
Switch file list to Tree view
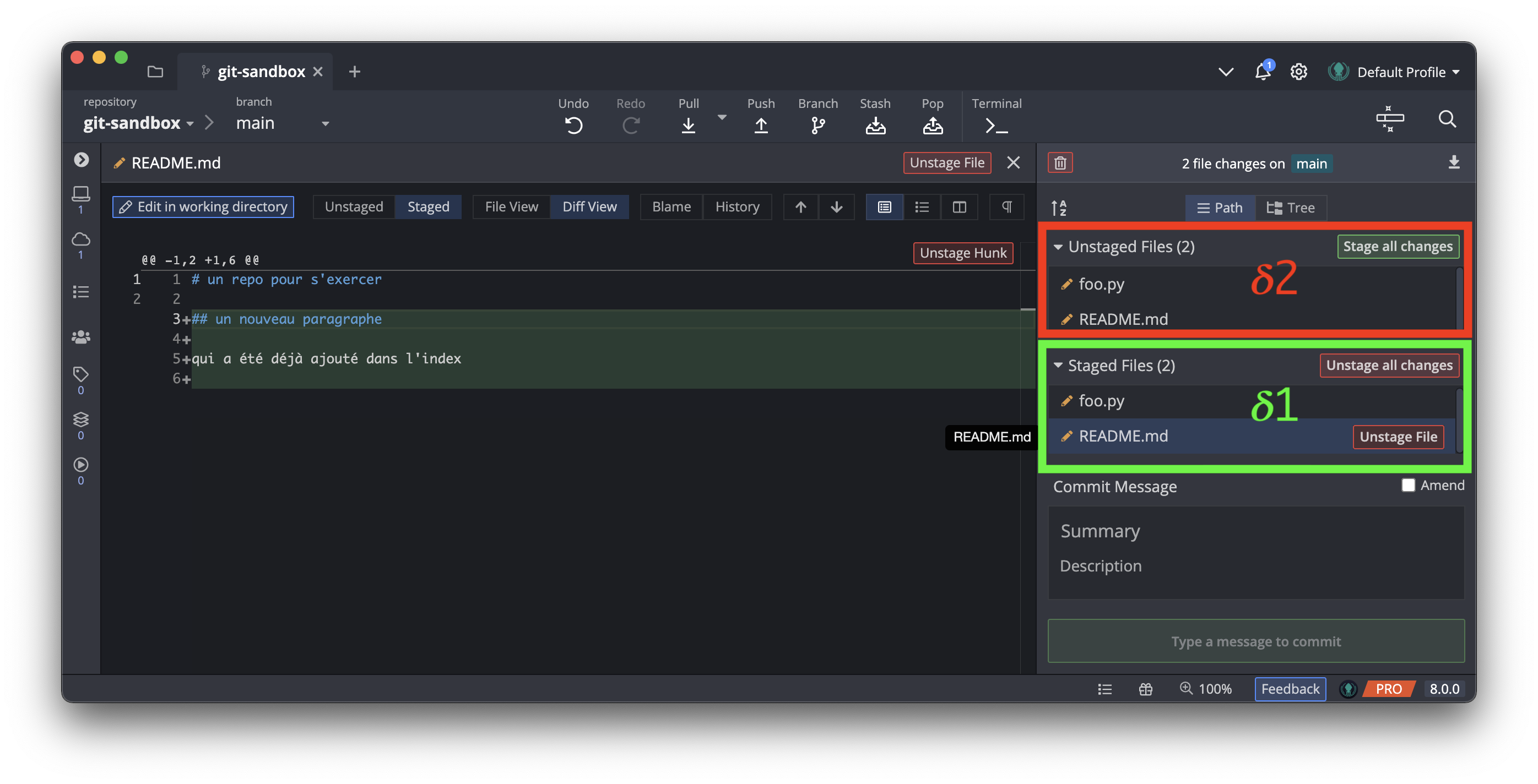coord(1291,208)
